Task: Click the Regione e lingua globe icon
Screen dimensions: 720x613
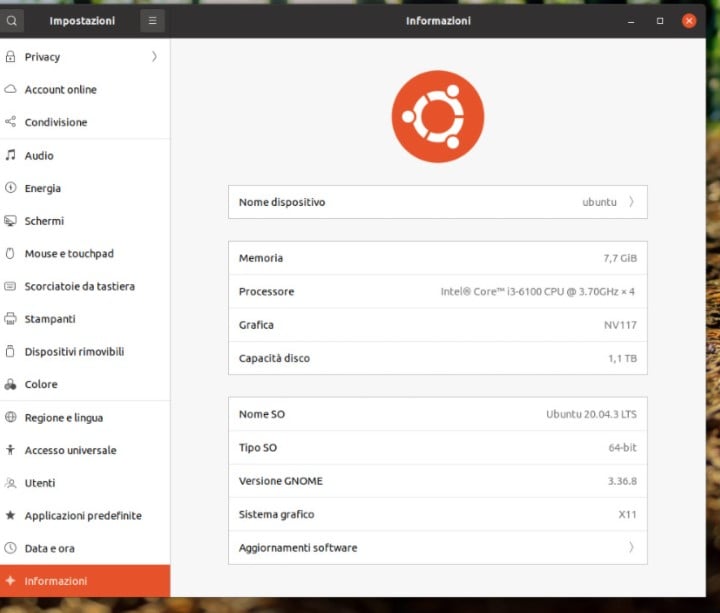Action: pyautogui.click(x=10, y=417)
